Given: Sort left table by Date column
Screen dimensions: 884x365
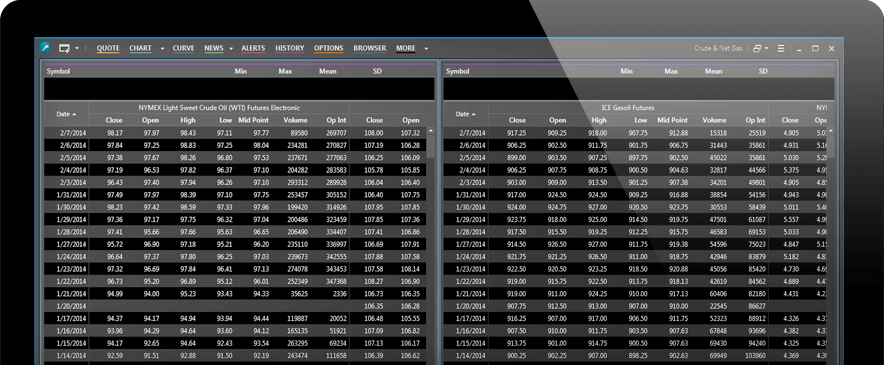Looking at the screenshot, I should coord(67,114).
